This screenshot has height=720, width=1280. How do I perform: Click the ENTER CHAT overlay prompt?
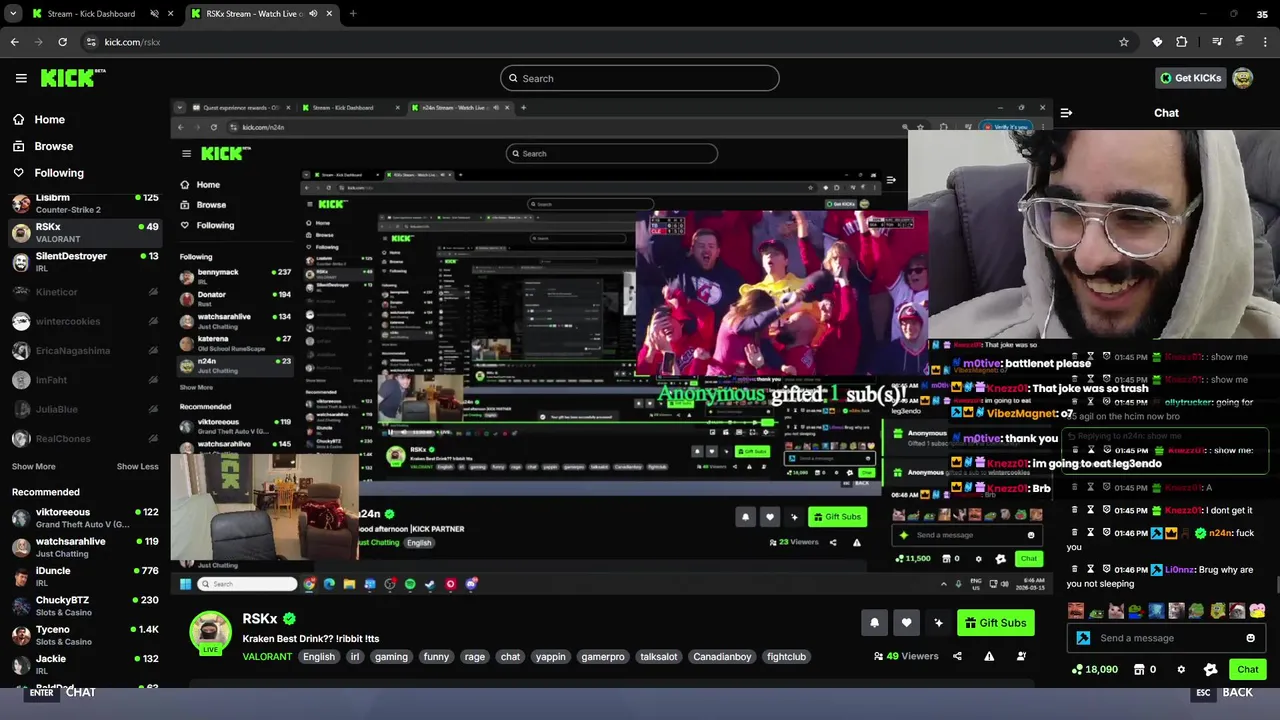coord(62,693)
